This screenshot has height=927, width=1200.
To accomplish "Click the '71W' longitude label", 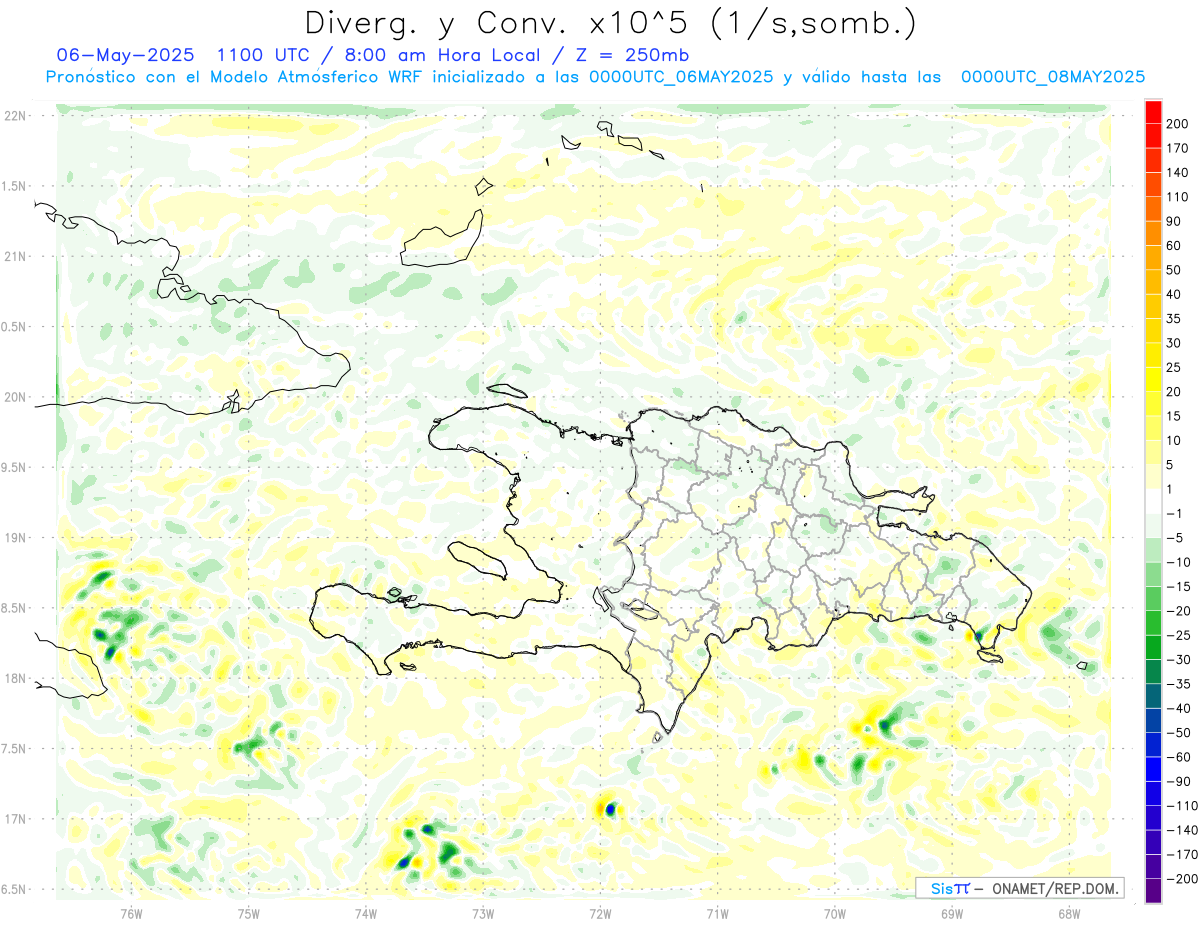I will [x=717, y=913].
